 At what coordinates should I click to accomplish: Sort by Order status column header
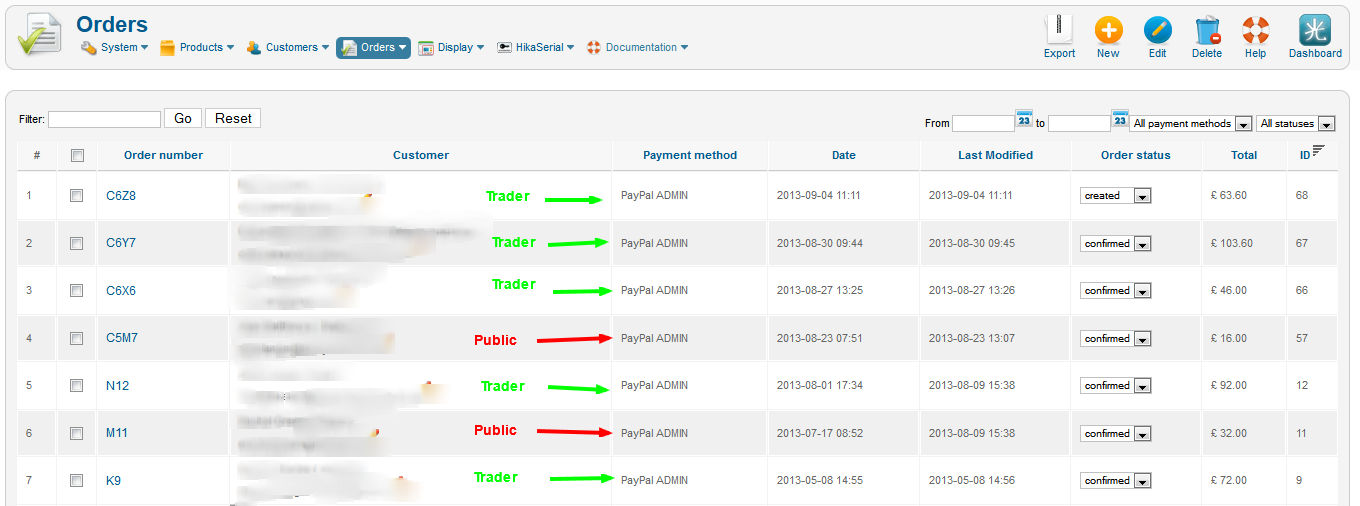1136,155
